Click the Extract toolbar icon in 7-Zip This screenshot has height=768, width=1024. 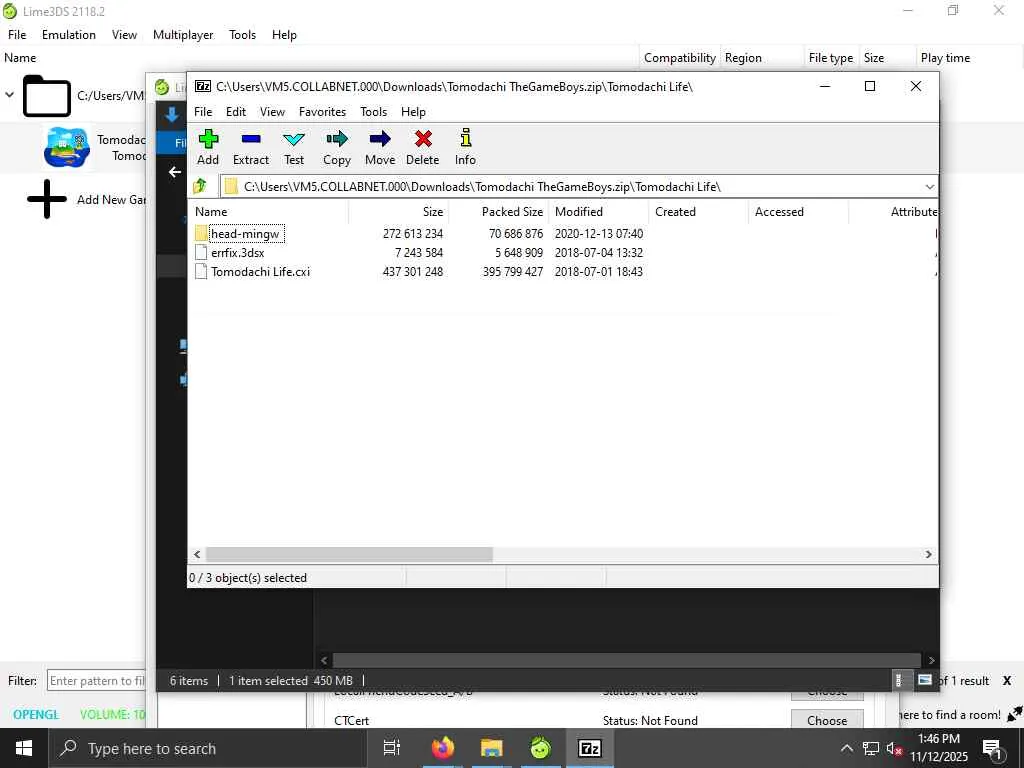(251, 139)
